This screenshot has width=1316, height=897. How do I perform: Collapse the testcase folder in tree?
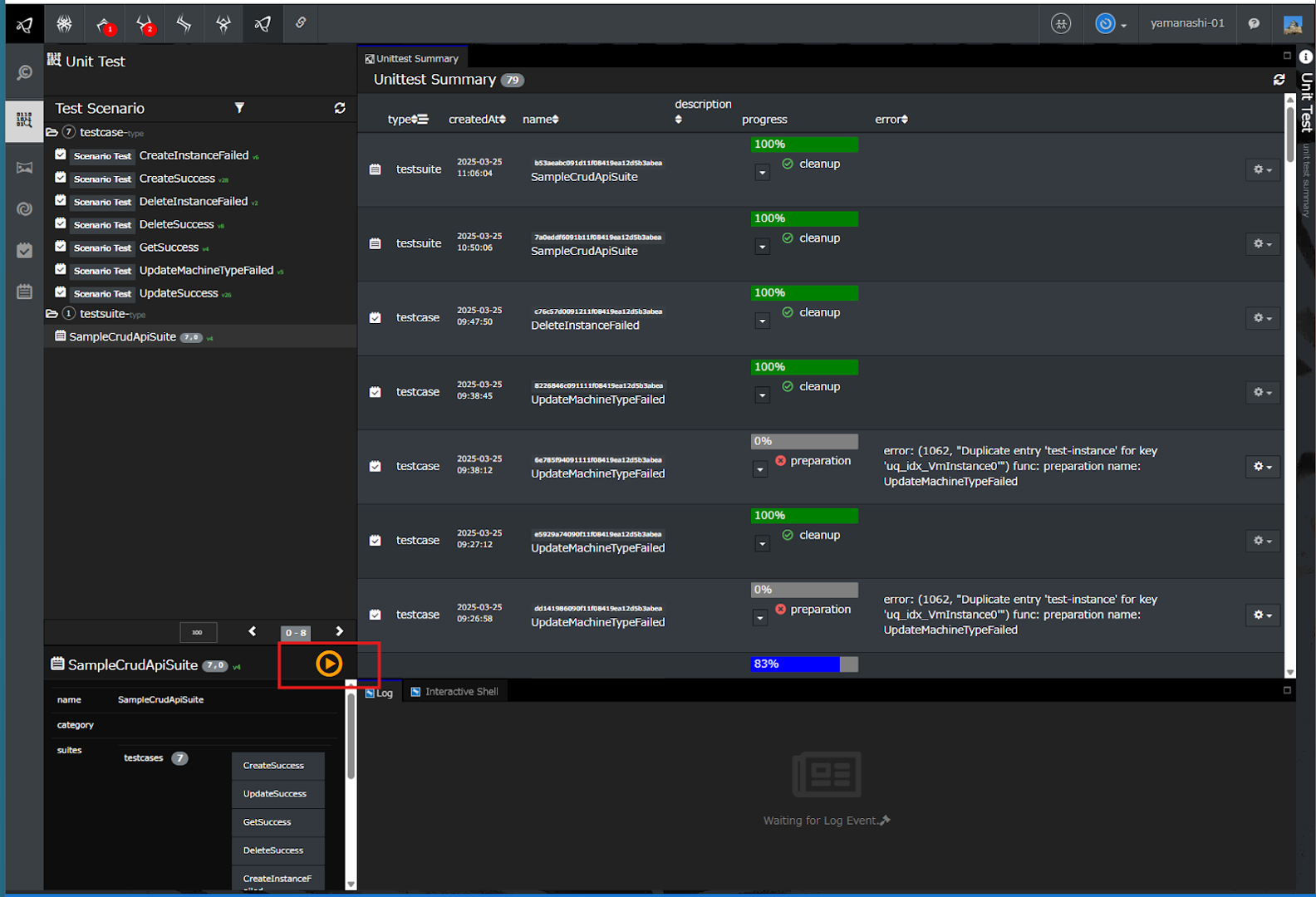(x=52, y=132)
